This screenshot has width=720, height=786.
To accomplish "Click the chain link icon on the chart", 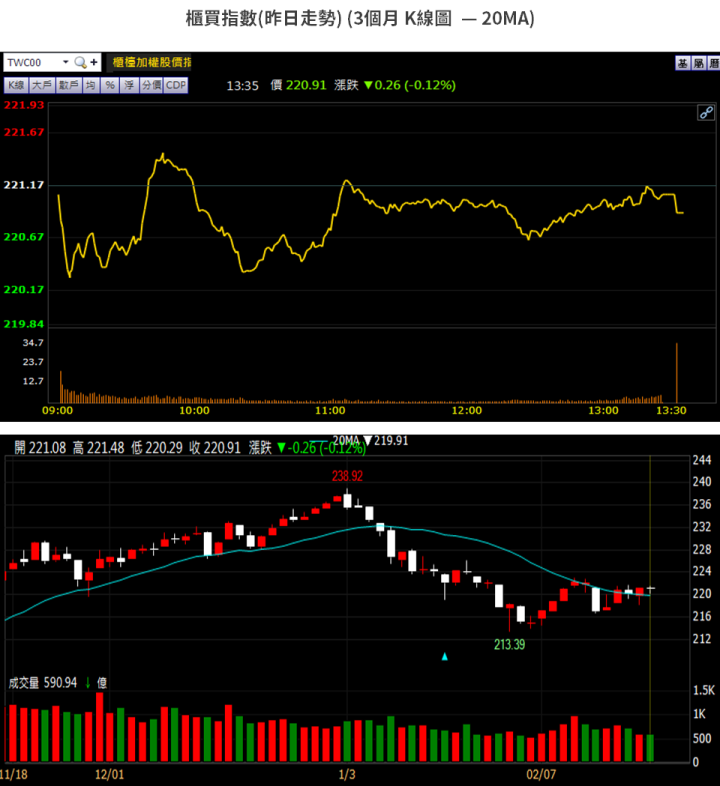I will tap(706, 113).
